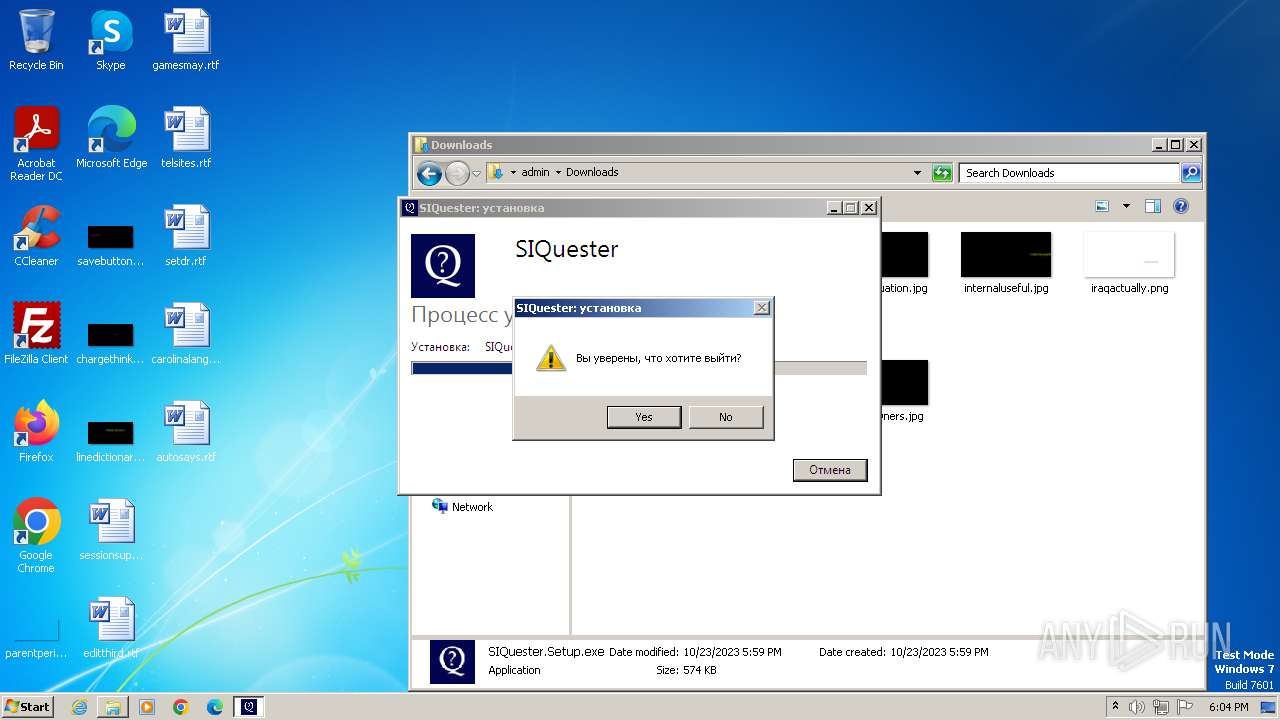Image resolution: width=1280 pixels, height=720 pixels.
Task: Click the search magnifier icon in Downloads
Action: (x=1190, y=173)
